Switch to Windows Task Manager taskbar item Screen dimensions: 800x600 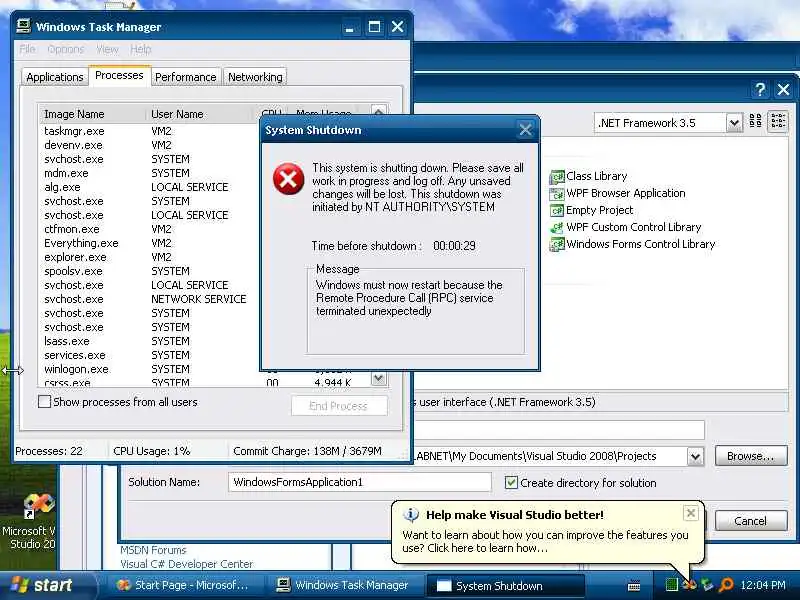pos(345,585)
